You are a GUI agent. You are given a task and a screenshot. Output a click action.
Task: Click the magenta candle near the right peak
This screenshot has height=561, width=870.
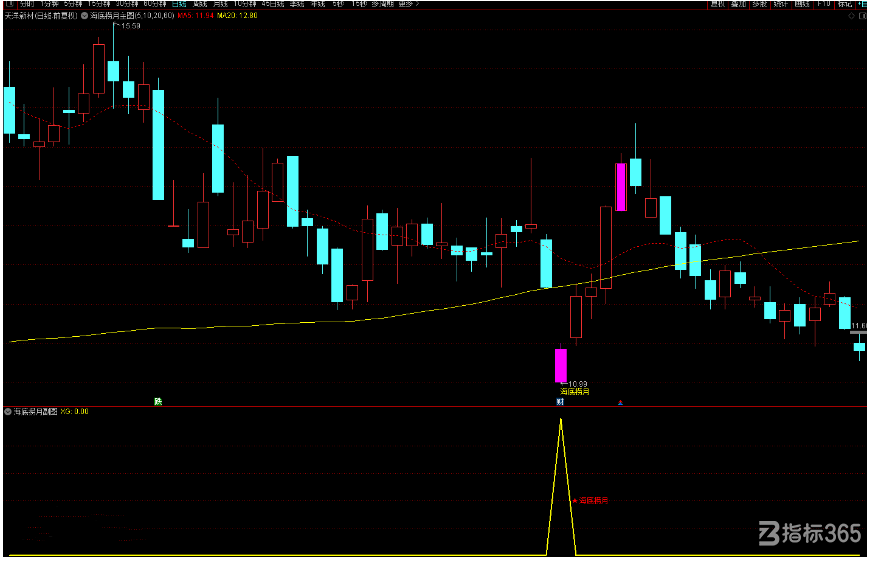pyautogui.click(x=621, y=187)
